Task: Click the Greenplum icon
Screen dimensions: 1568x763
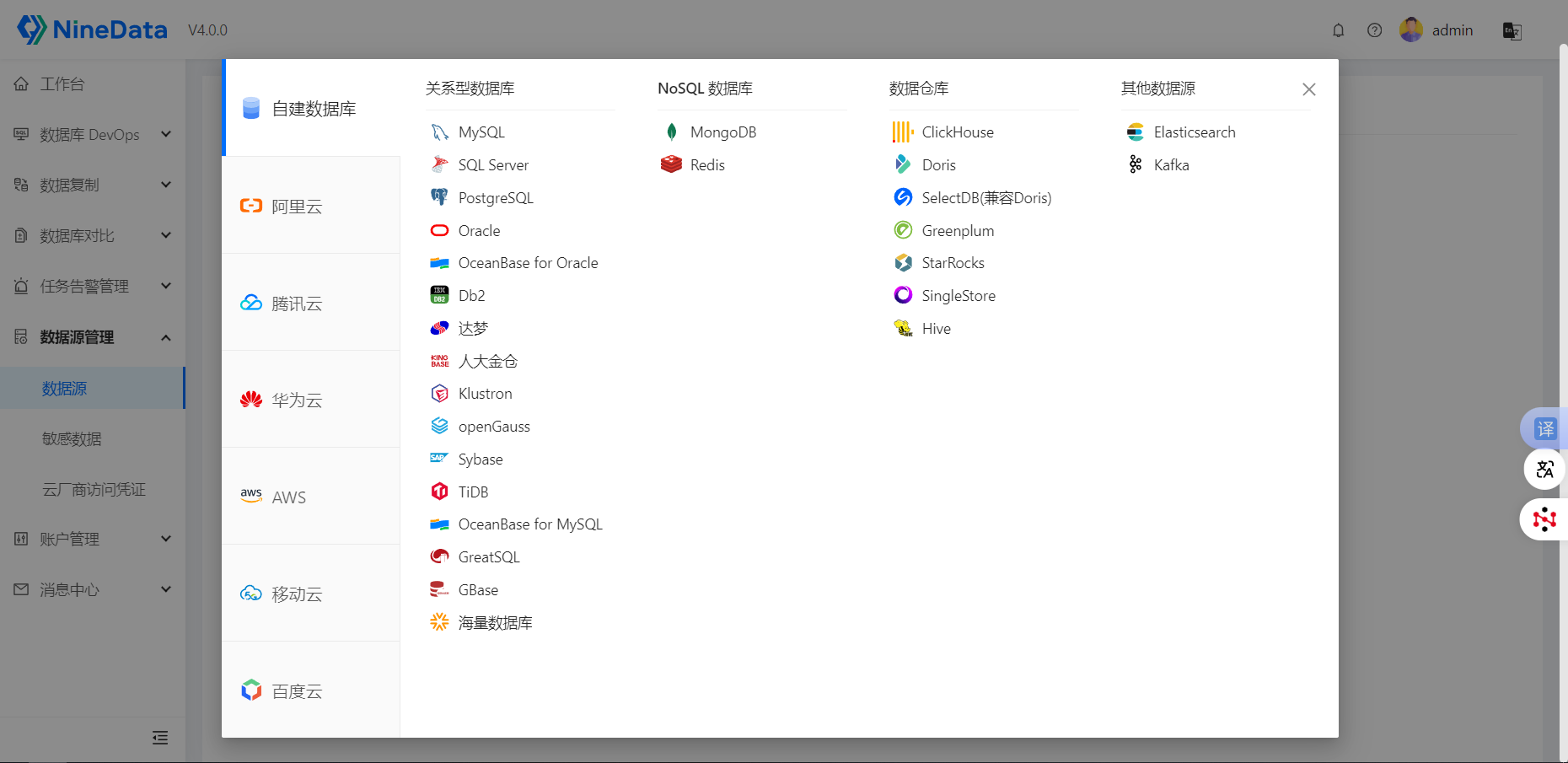Action: [903, 231]
